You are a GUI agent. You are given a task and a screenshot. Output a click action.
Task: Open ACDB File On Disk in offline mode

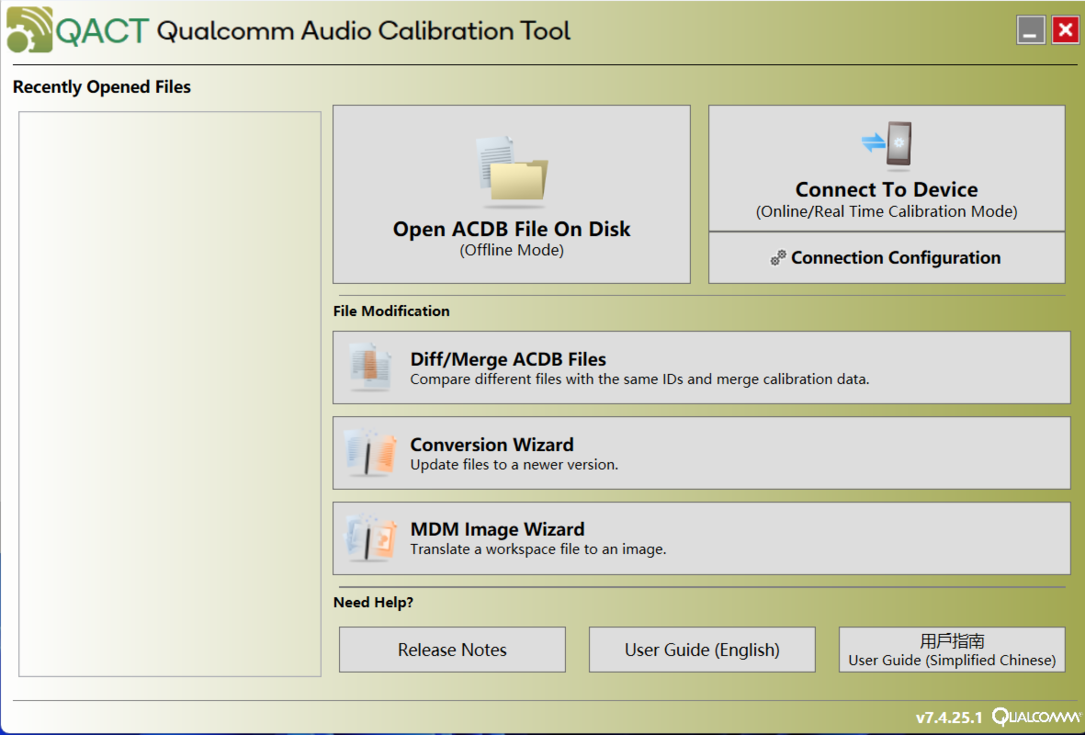[511, 194]
